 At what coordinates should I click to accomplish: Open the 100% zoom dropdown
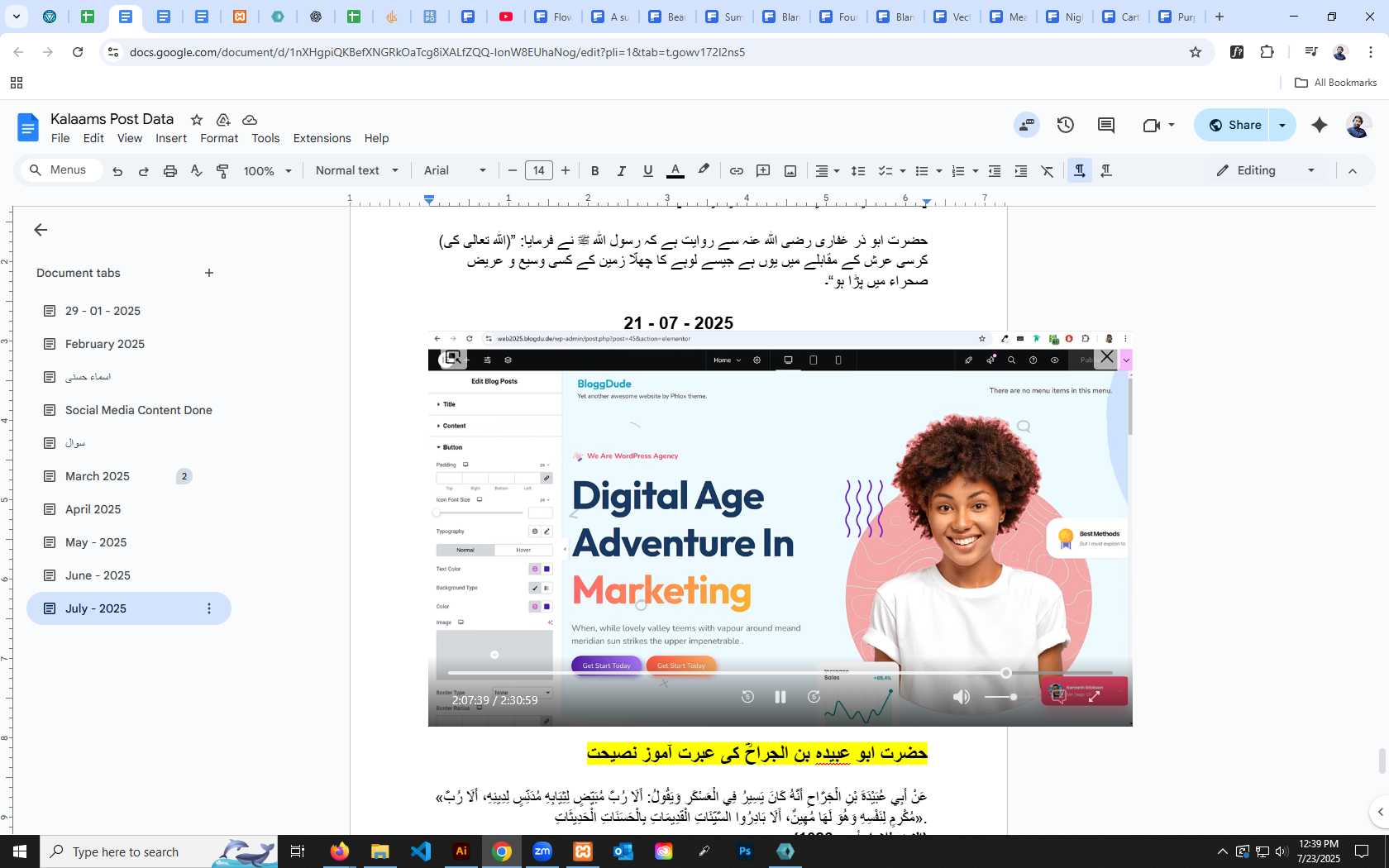coord(268,171)
